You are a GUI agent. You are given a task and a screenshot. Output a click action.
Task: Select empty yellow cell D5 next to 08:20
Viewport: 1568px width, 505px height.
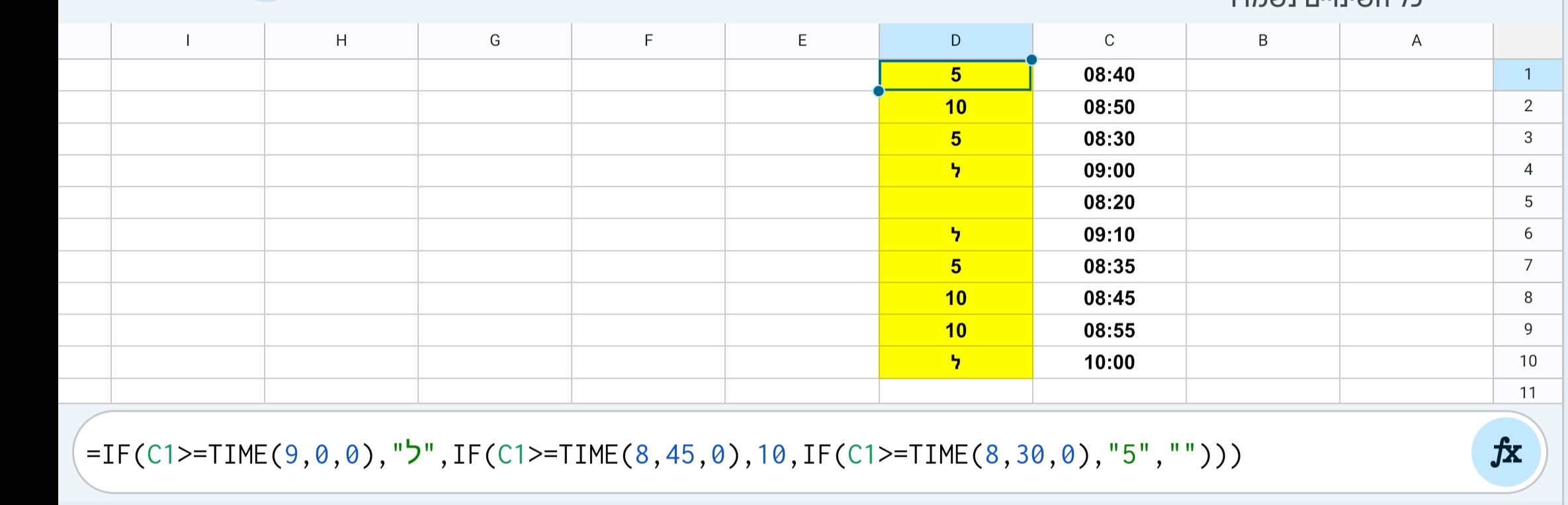coord(956,202)
